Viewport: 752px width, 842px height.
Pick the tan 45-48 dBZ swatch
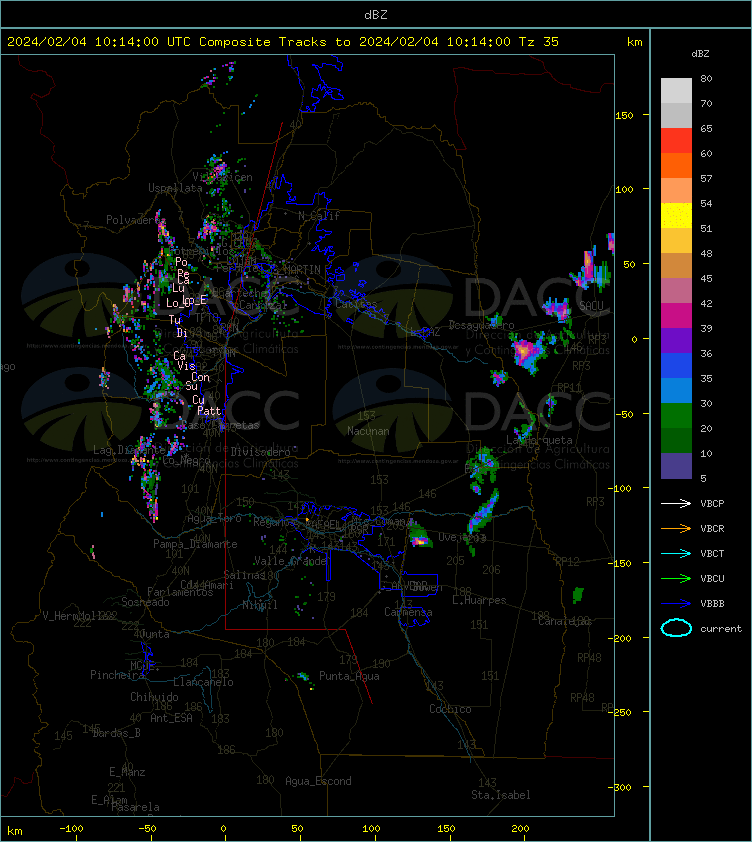coord(676,266)
